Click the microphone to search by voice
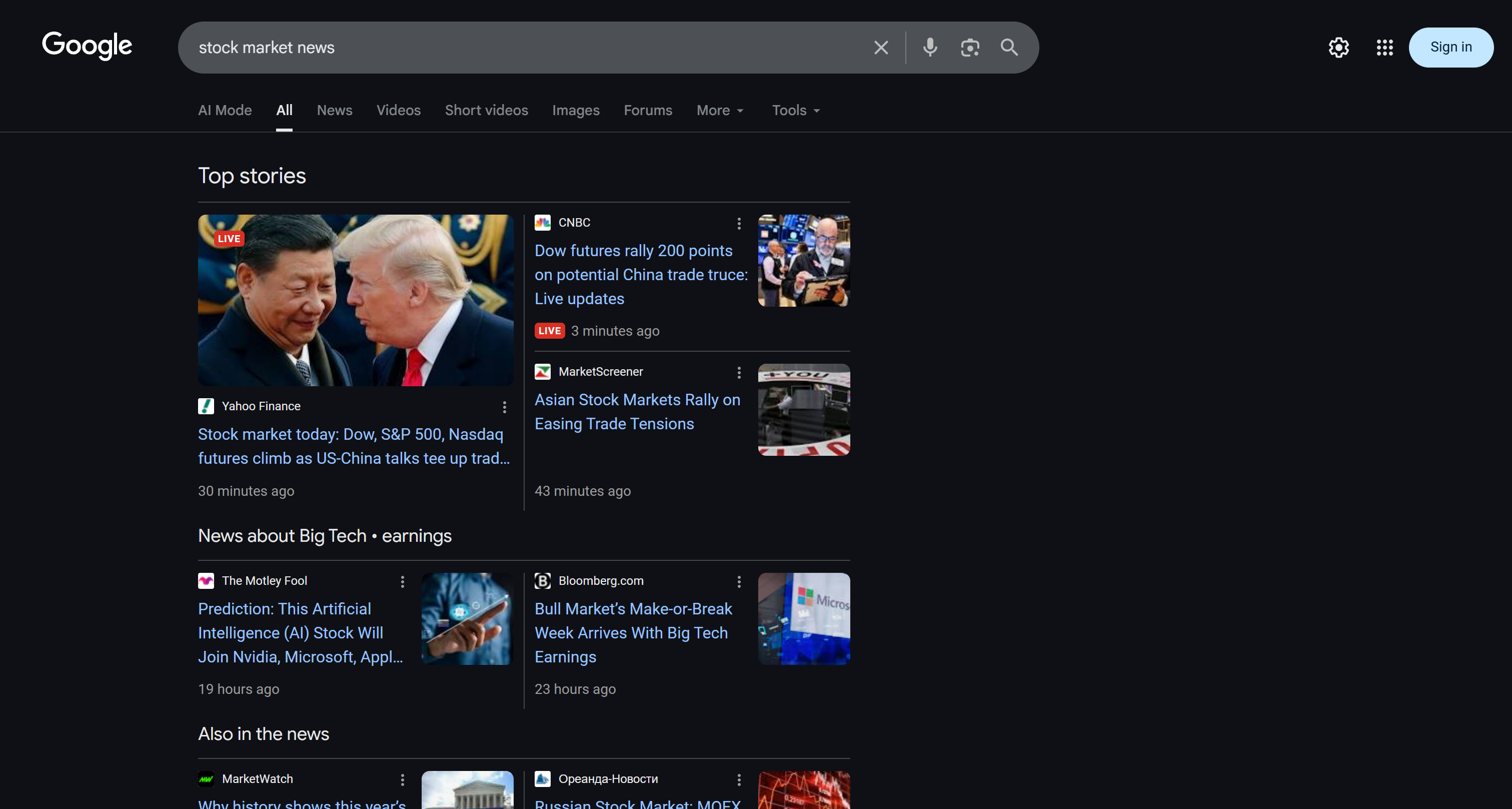This screenshot has width=1512, height=809. point(930,47)
